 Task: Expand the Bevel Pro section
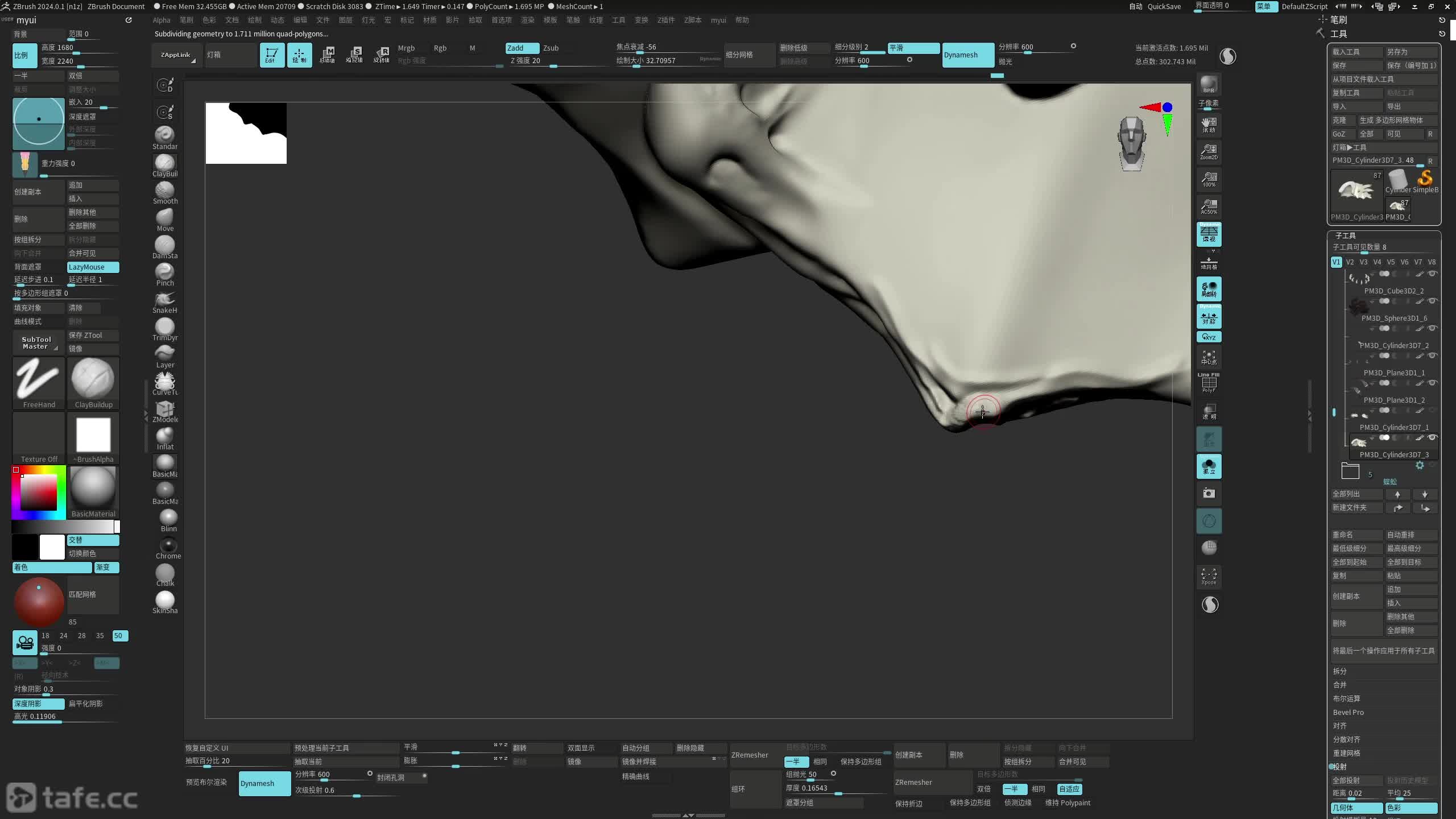[1348, 712]
